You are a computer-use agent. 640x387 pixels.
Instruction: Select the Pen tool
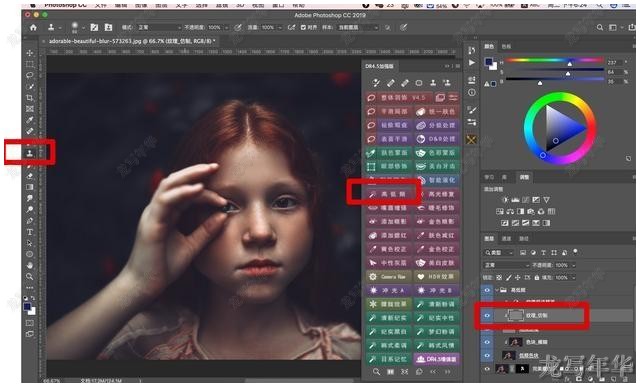click(30, 221)
